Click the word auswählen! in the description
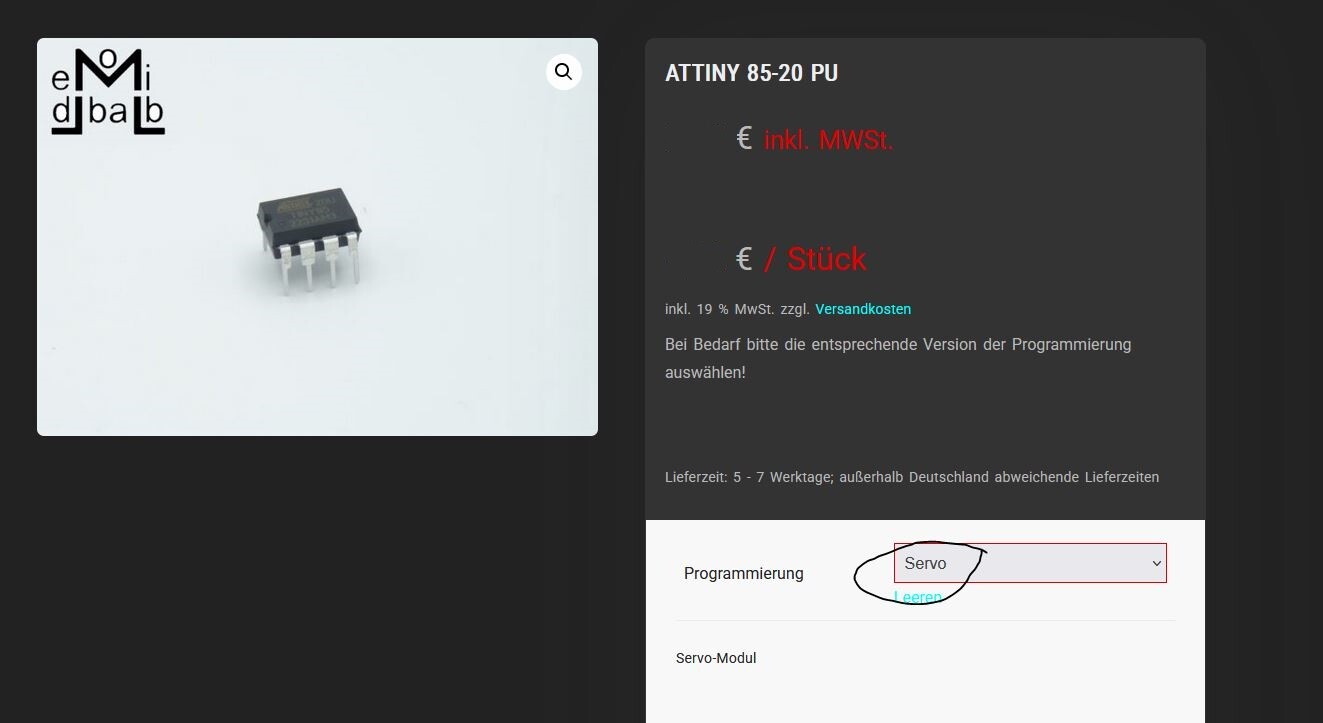Image resolution: width=1323 pixels, height=723 pixels. (x=705, y=372)
